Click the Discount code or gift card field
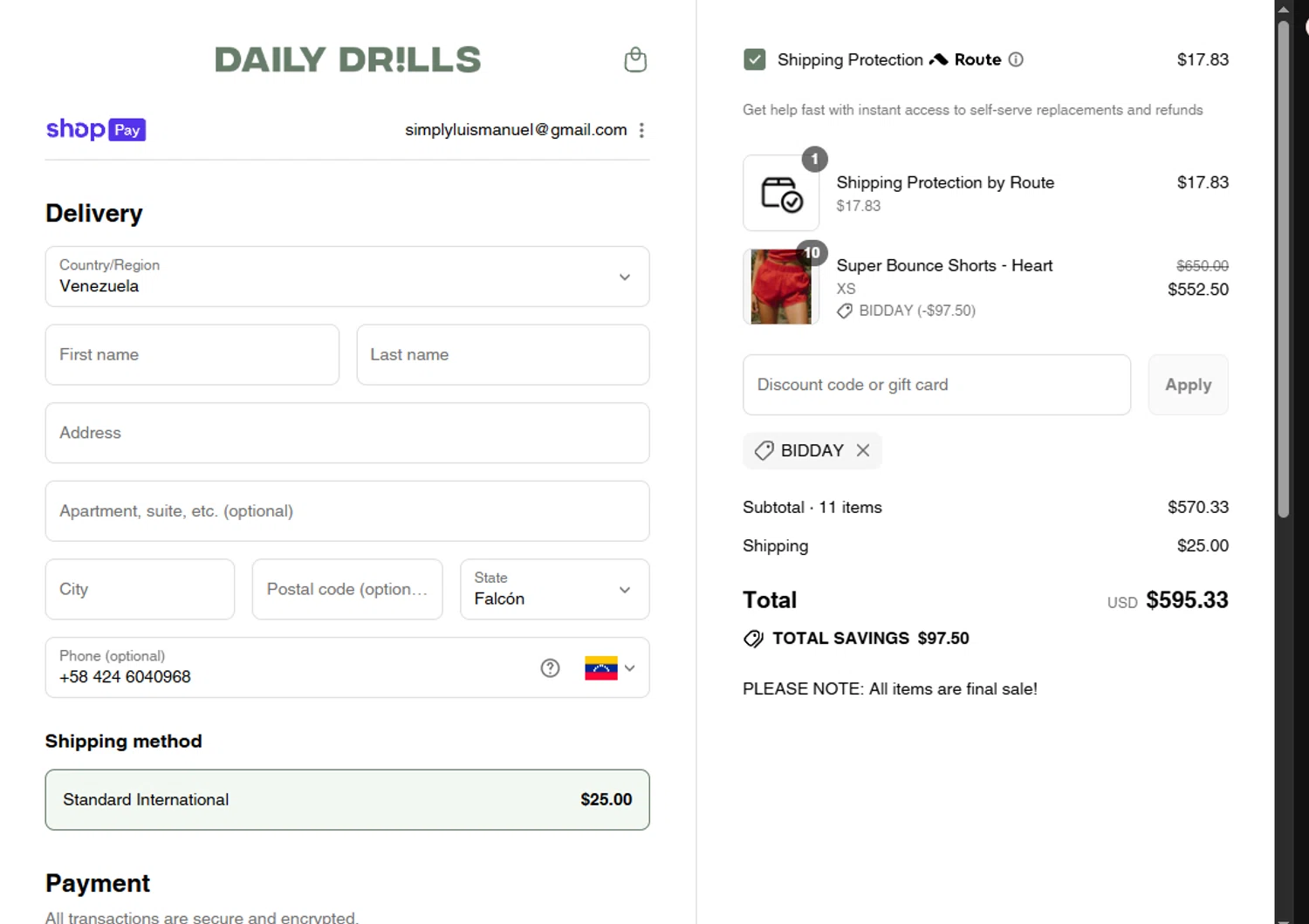1309x924 pixels. click(936, 385)
